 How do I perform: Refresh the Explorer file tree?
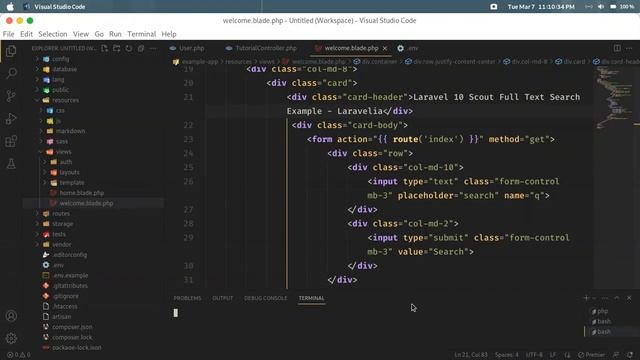point(129,48)
